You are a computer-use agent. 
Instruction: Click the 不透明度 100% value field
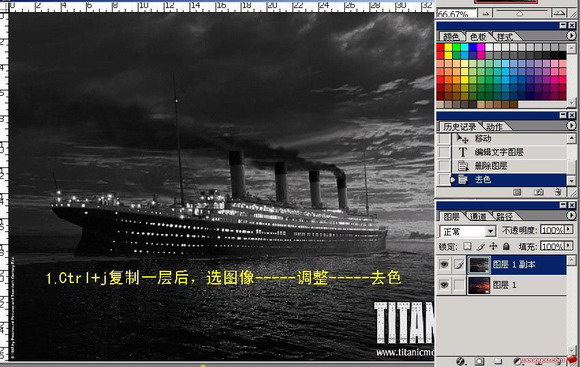(x=553, y=230)
